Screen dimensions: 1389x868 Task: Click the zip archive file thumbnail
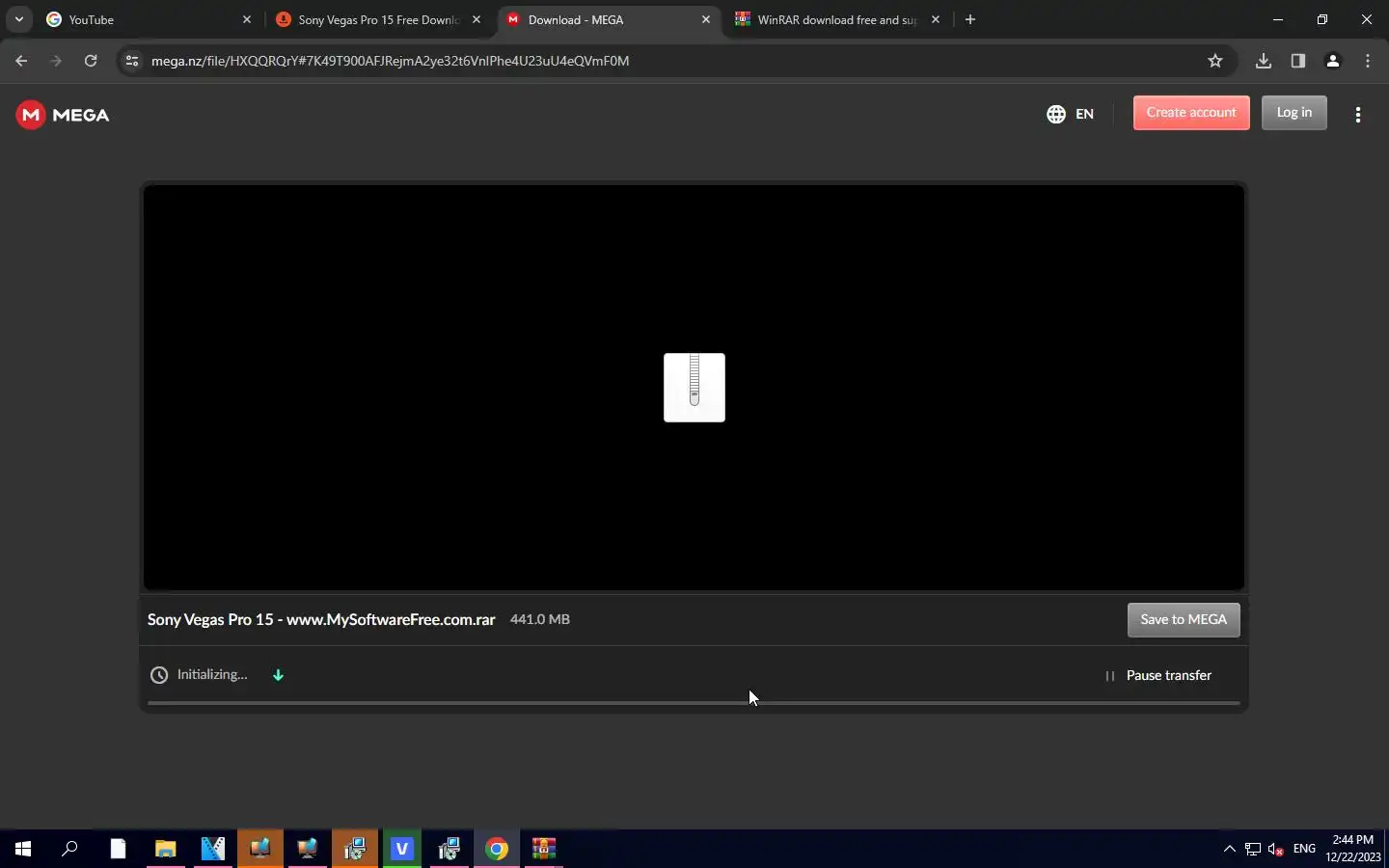point(694,388)
